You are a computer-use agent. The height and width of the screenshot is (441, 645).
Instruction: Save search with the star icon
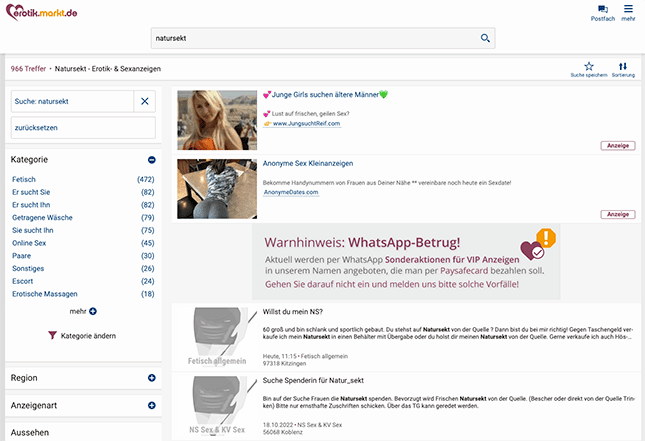pos(588,66)
